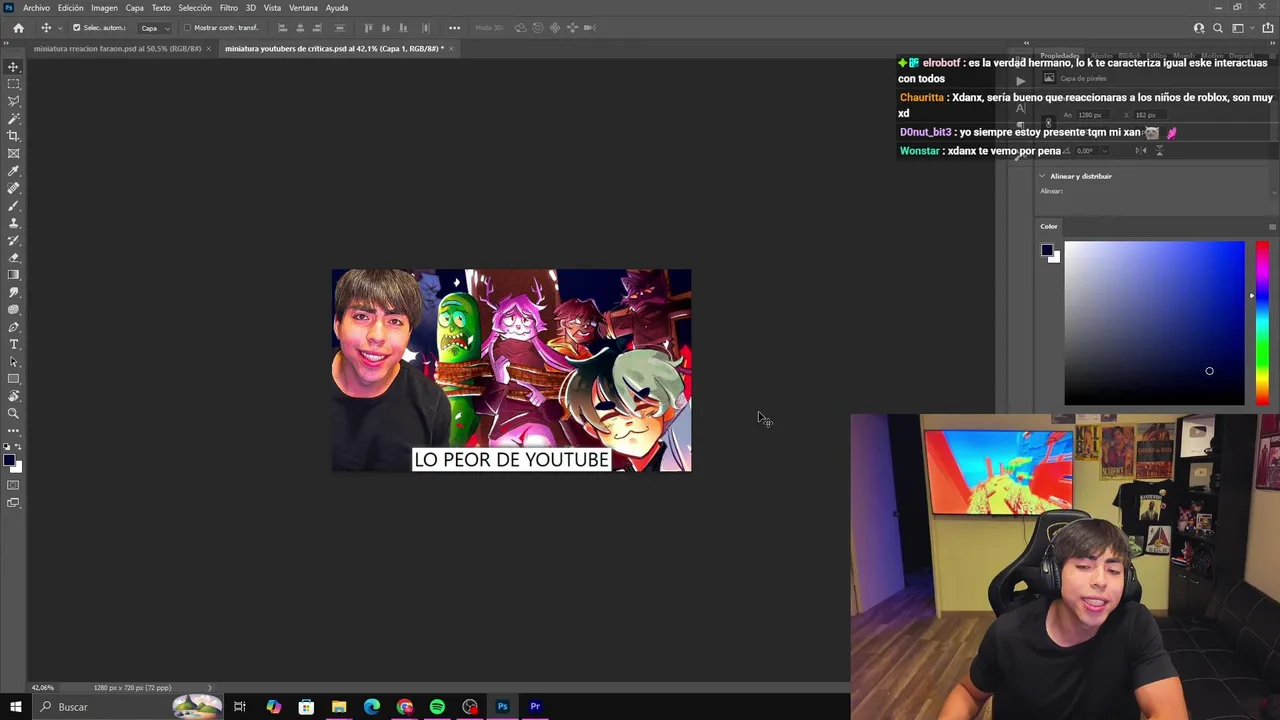Screen dimensions: 1280x720
Task: Open the Imagen menu
Action: click(x=104, y=8)
